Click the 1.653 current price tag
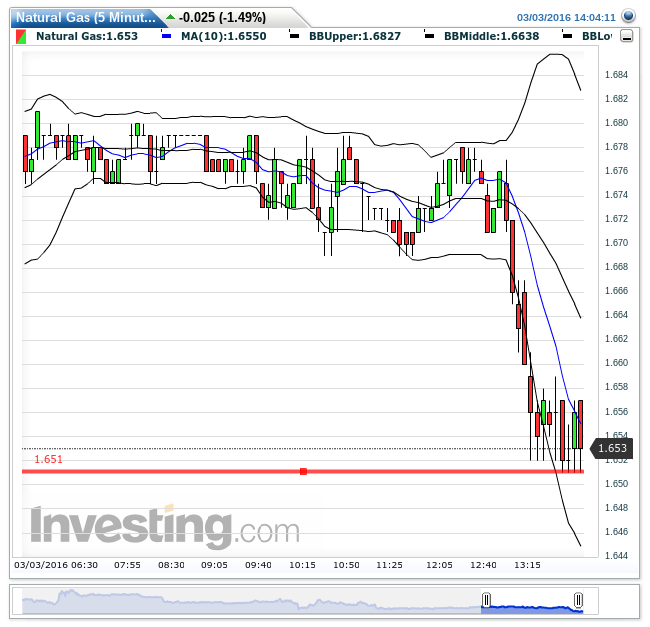 tap(611, 449)
